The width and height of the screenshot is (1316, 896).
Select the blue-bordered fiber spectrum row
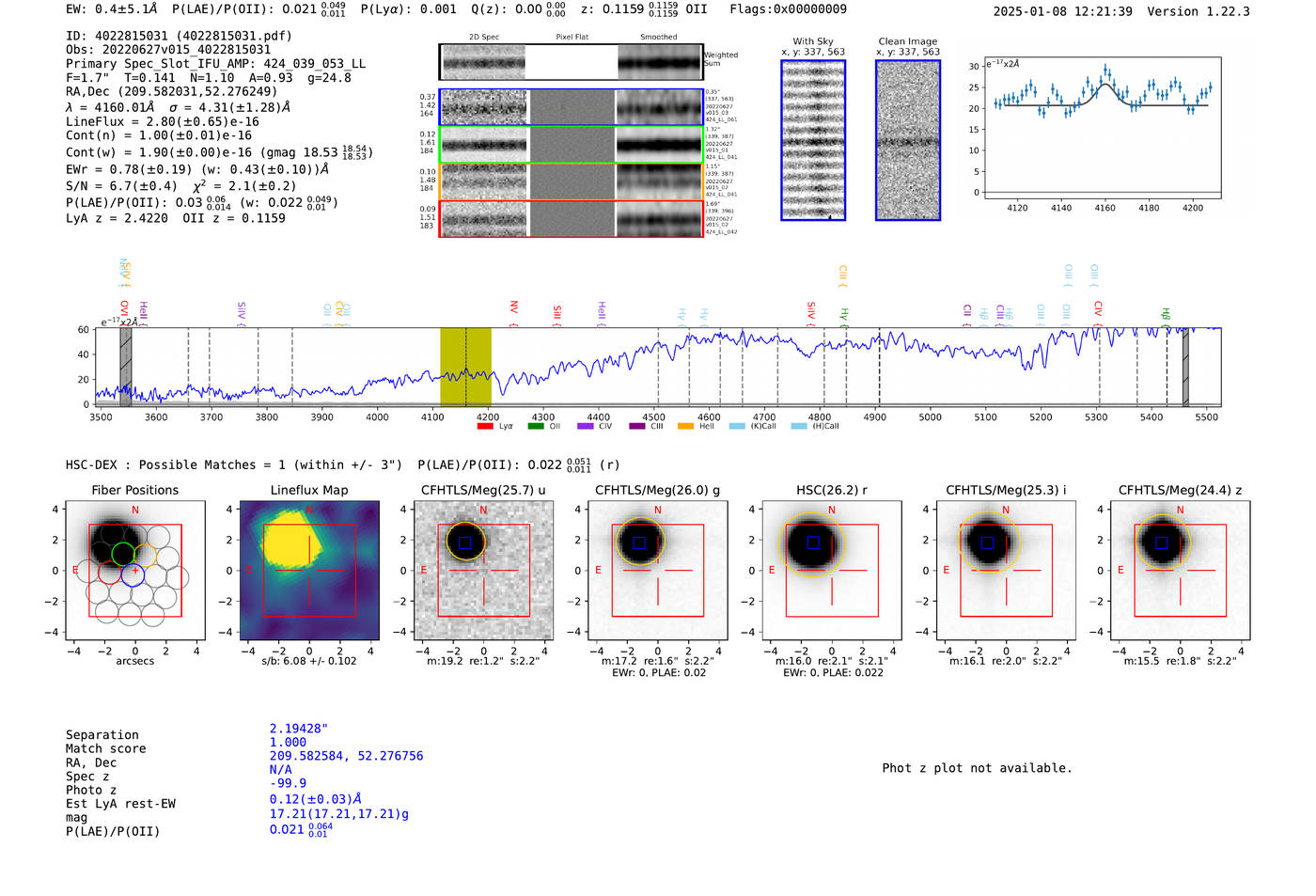point(572,107)
